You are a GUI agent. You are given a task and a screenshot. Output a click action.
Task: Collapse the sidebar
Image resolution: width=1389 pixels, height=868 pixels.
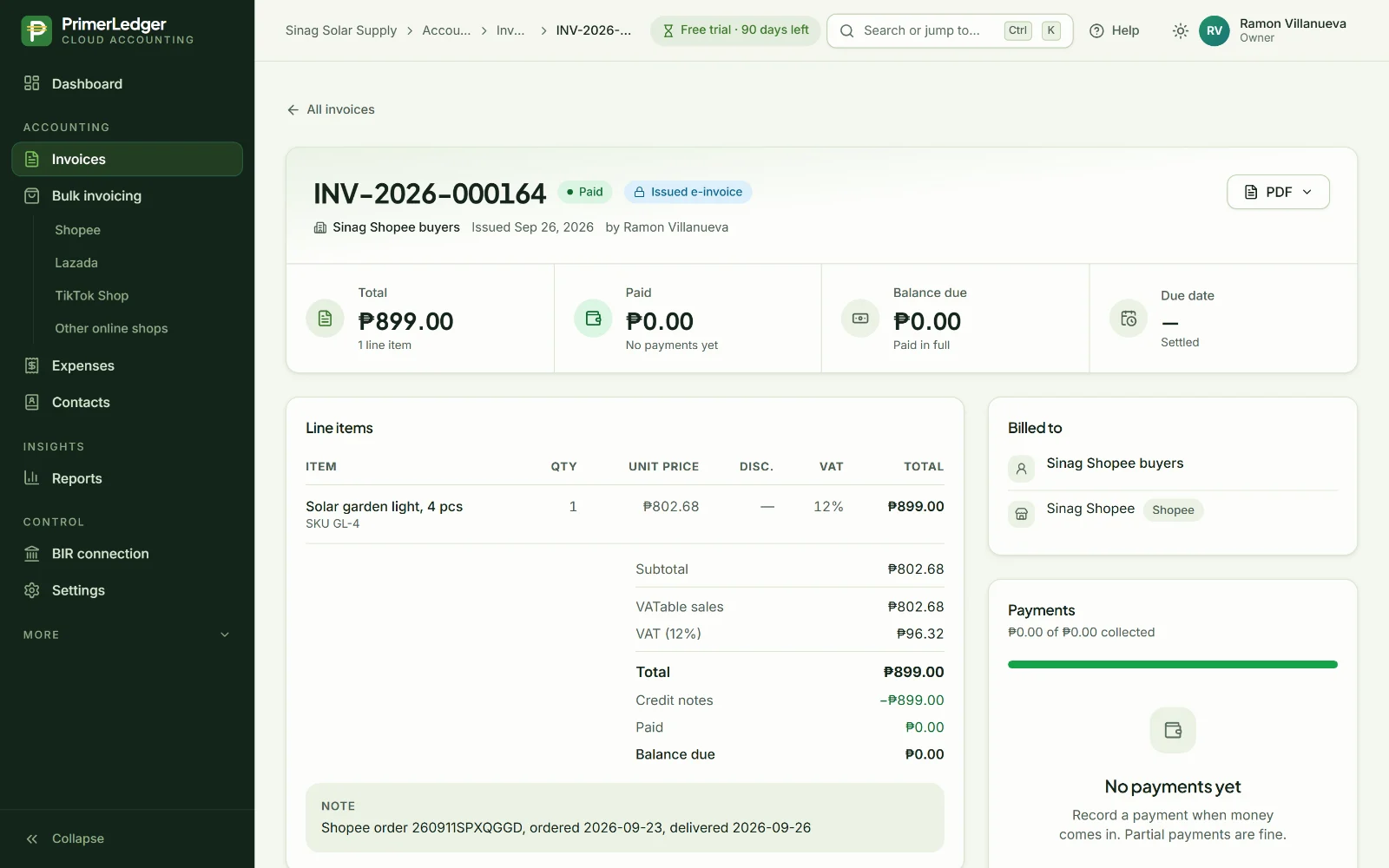65,838
